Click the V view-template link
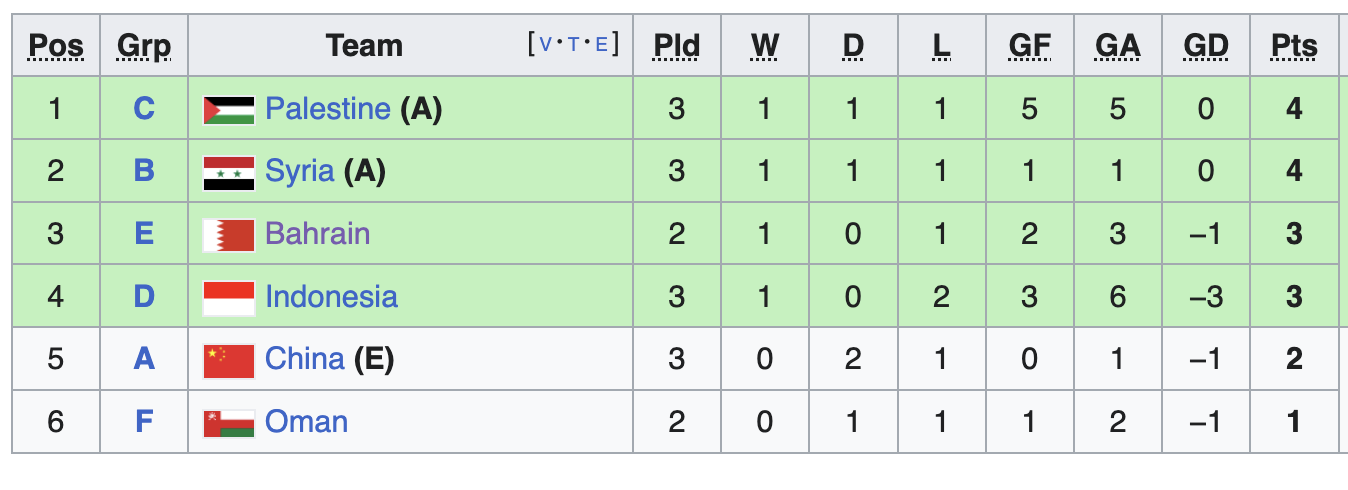Image resolution: width=1348 pixels, height=490 pixels. 545,44
